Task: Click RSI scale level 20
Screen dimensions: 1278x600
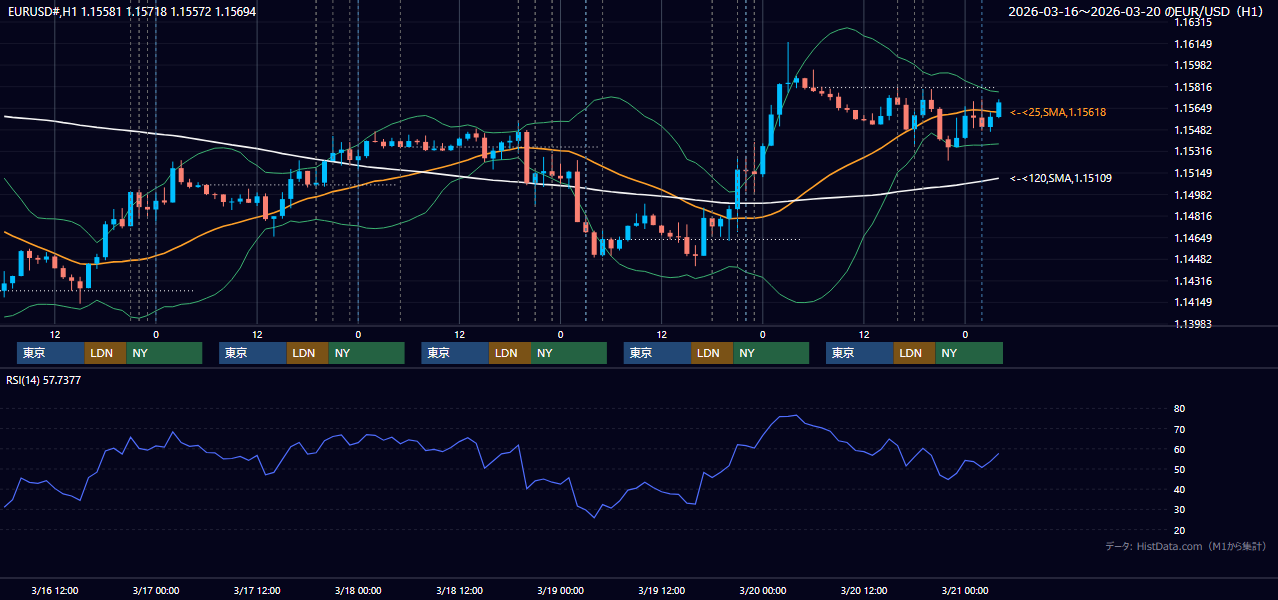Action: [x=1180, y=530]
